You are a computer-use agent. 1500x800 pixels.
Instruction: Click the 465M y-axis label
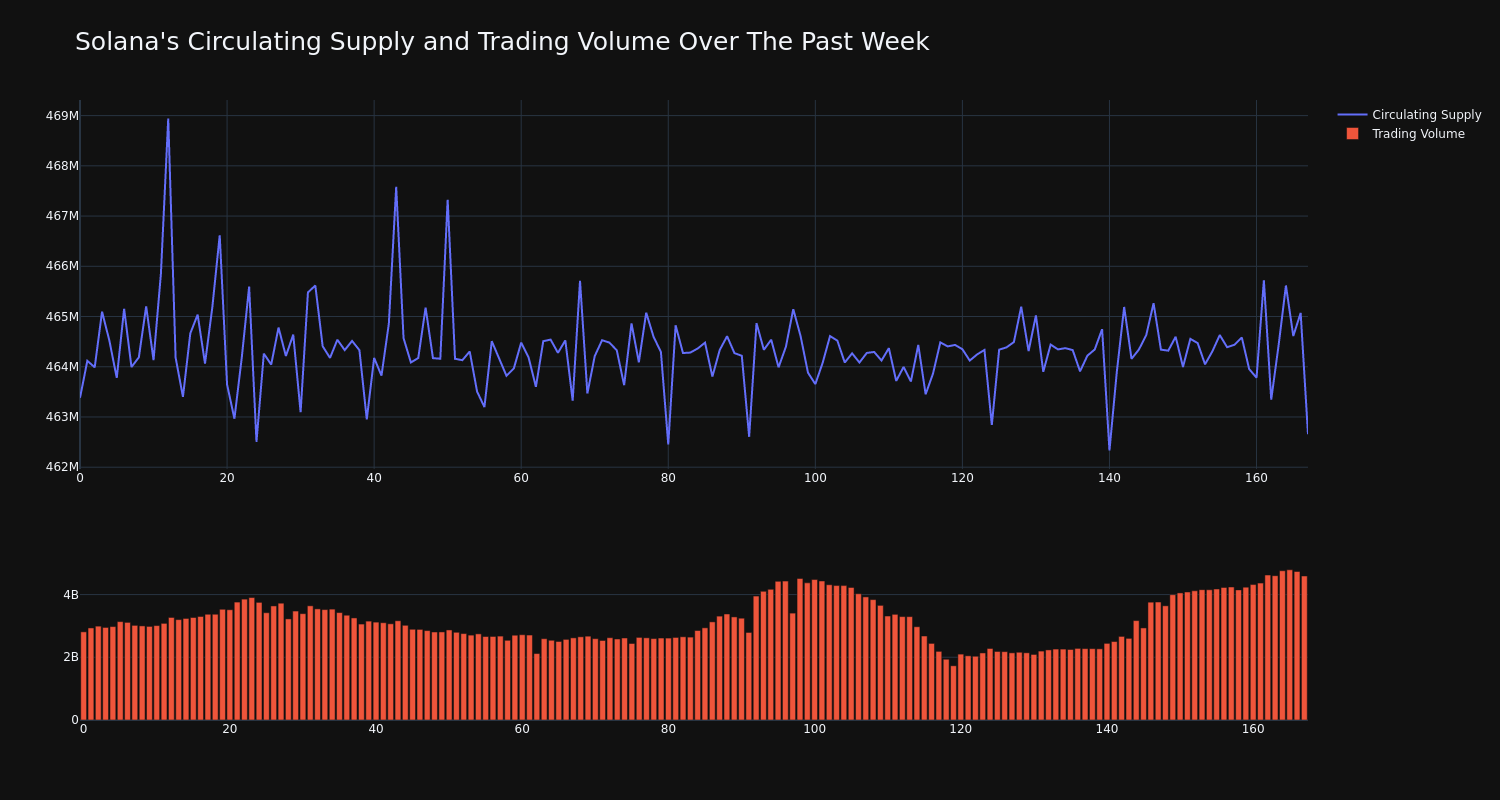pos(62,317)
